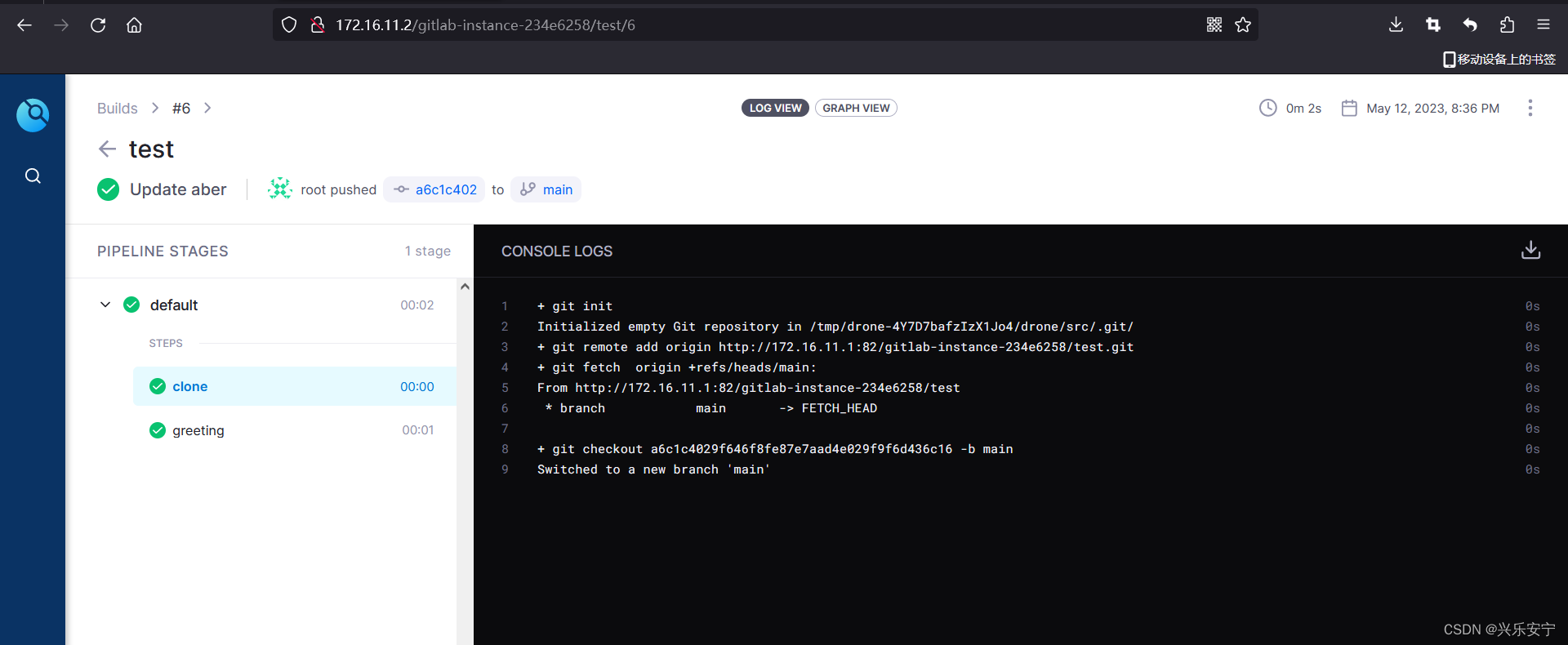Click the insecure connection lock icon
This screenshot has height=645, width=1568.
tap(318, 25)
